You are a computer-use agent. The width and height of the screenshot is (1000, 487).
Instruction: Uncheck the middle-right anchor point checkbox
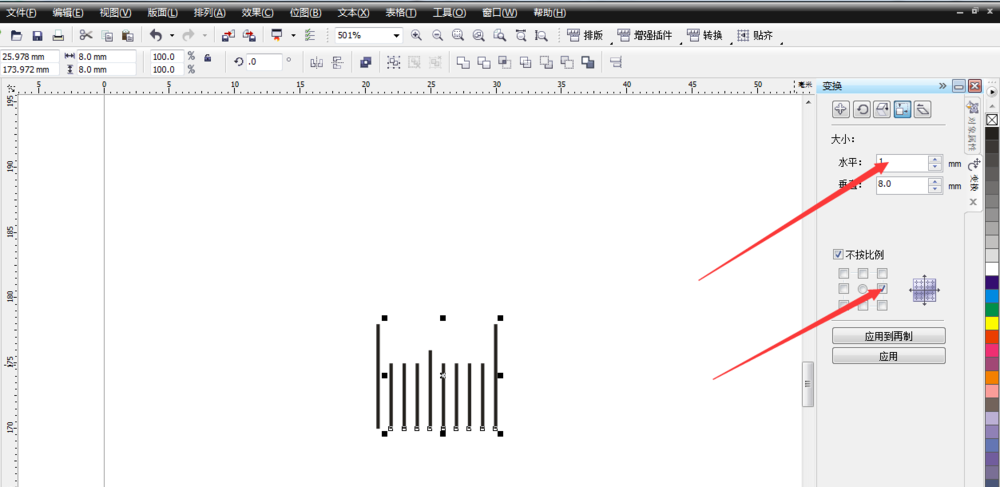(x=882, y=289)
